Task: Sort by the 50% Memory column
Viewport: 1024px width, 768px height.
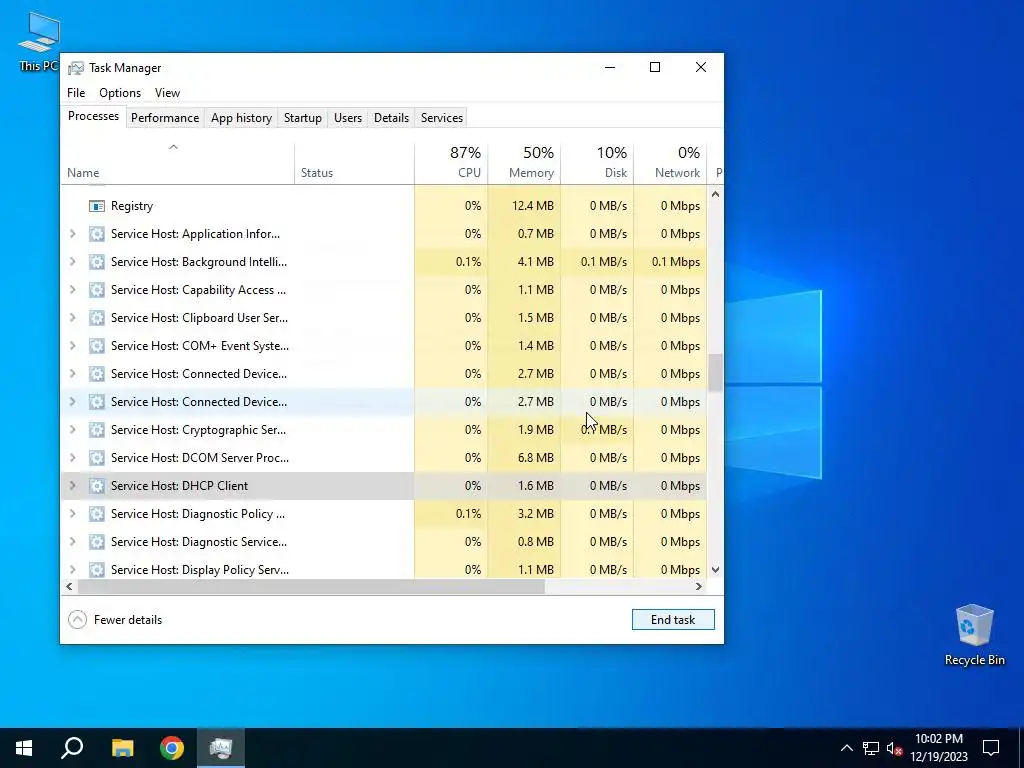Action: pos(524,163)
